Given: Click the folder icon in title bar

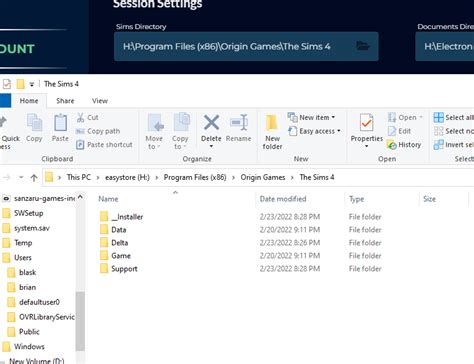Looking at the screenshot, I should point(20,84).
